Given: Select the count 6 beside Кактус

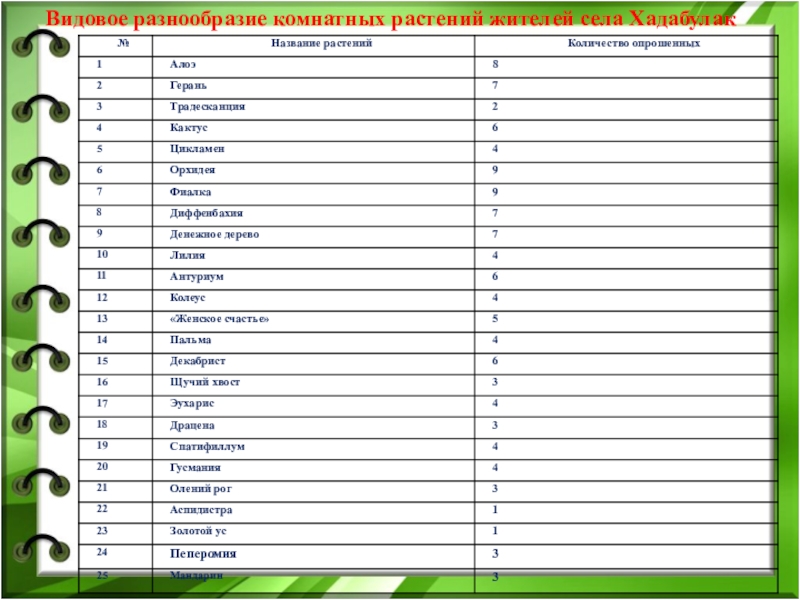Looking at the screenshot, I should (x=495, y=128).
